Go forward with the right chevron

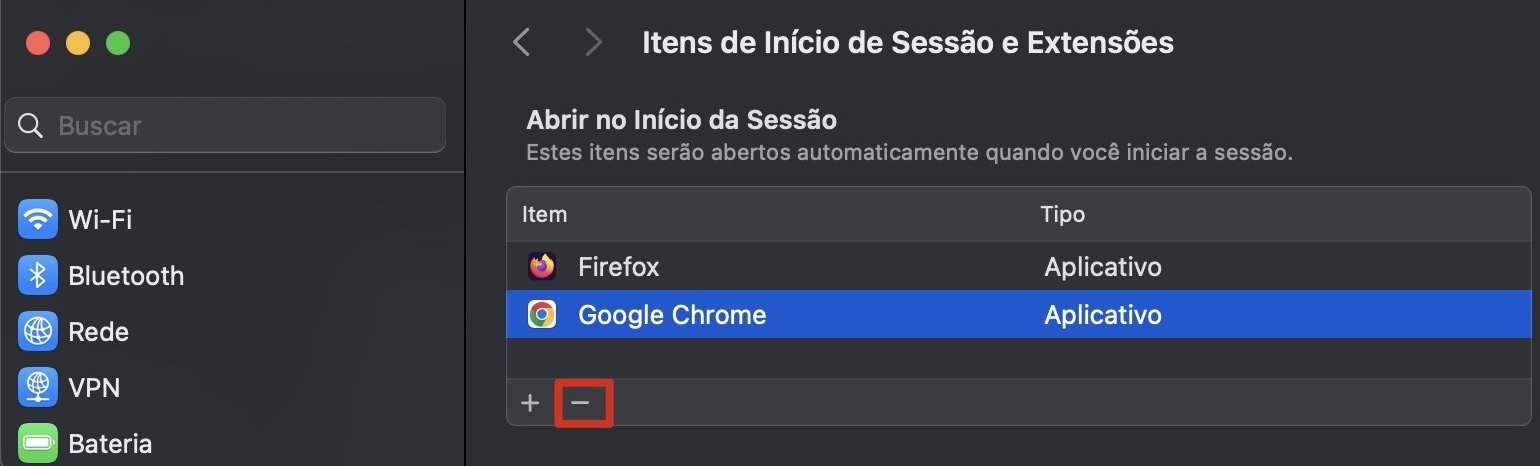[594, 42]
